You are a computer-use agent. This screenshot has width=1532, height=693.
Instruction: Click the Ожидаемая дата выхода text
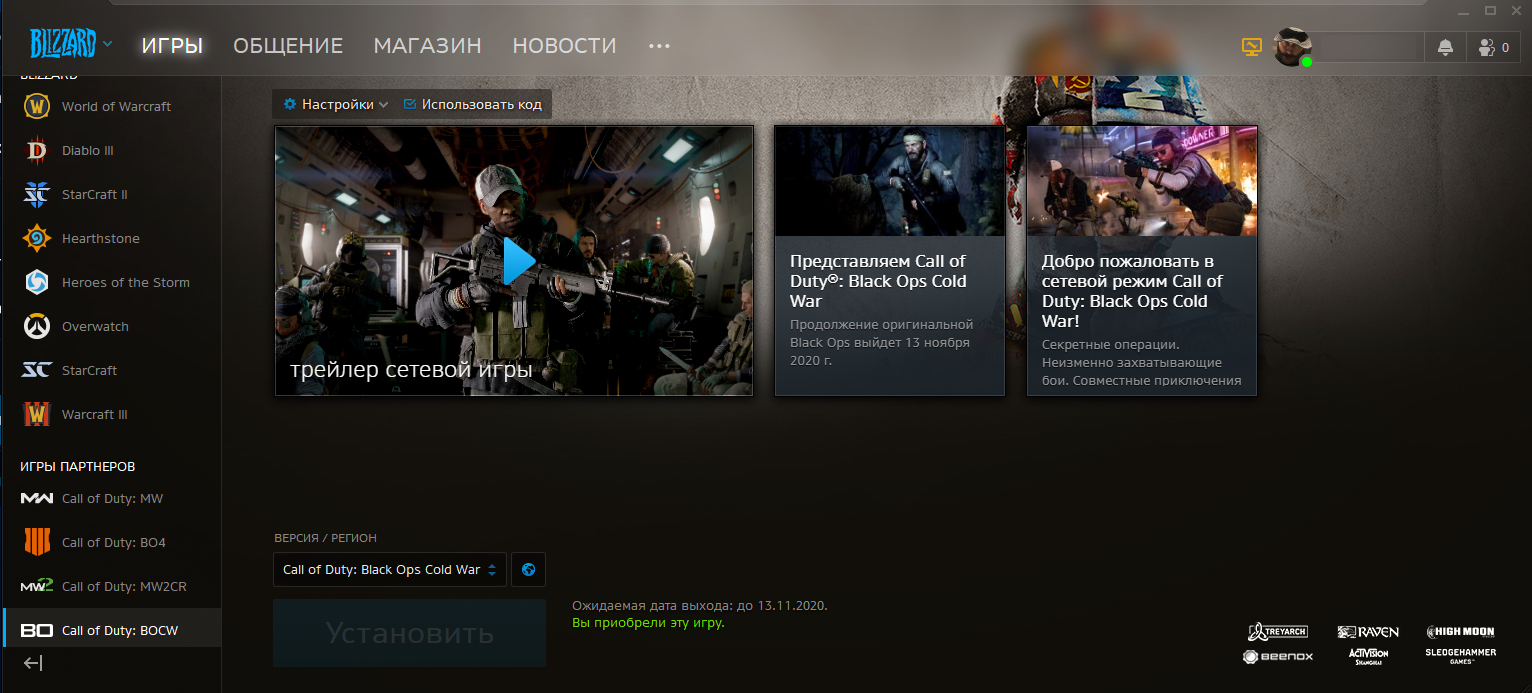pyautogui.click(x=700, y=606)
